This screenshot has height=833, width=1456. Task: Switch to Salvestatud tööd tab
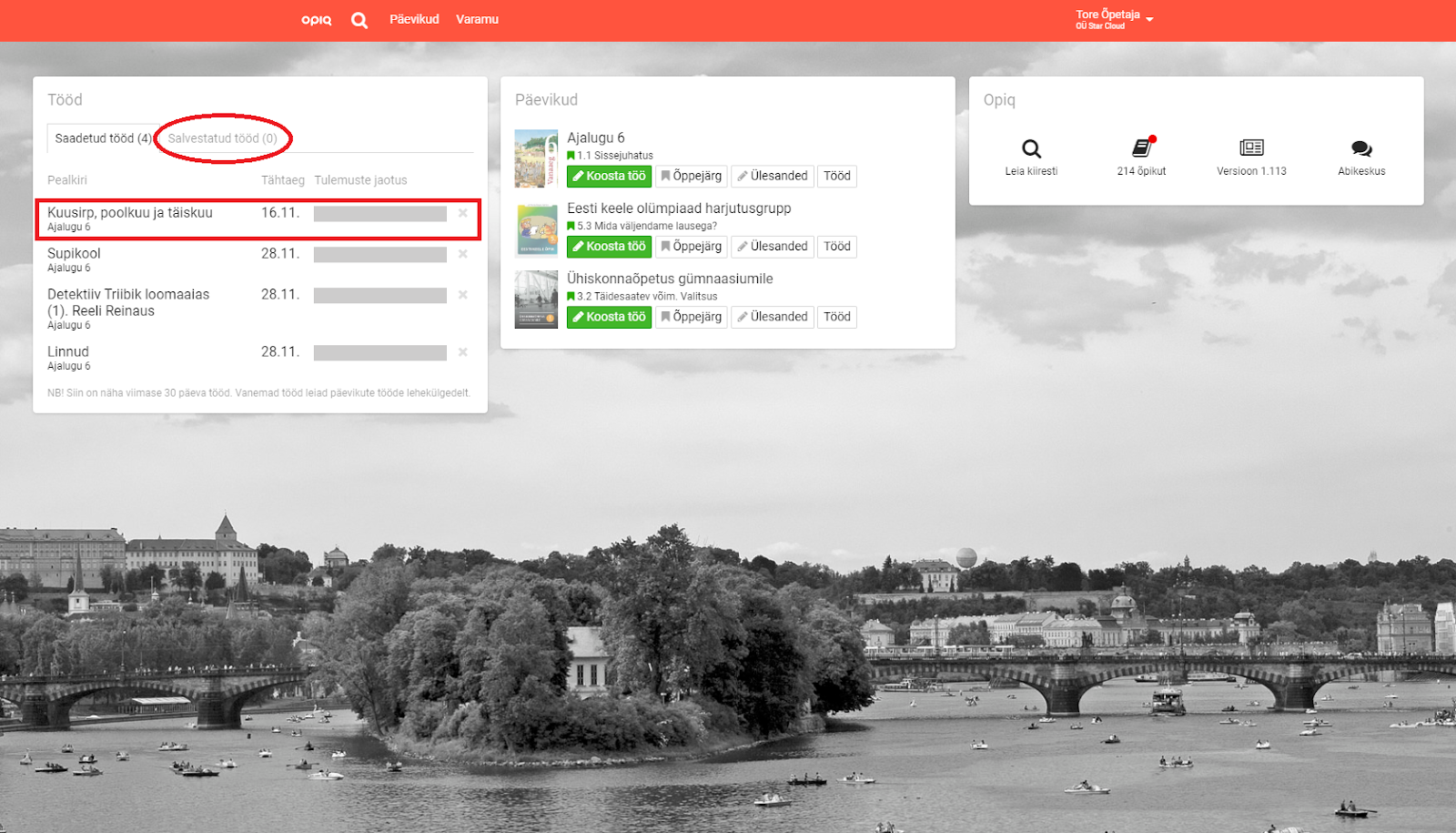pyautogui.click(x=222, y=138)
